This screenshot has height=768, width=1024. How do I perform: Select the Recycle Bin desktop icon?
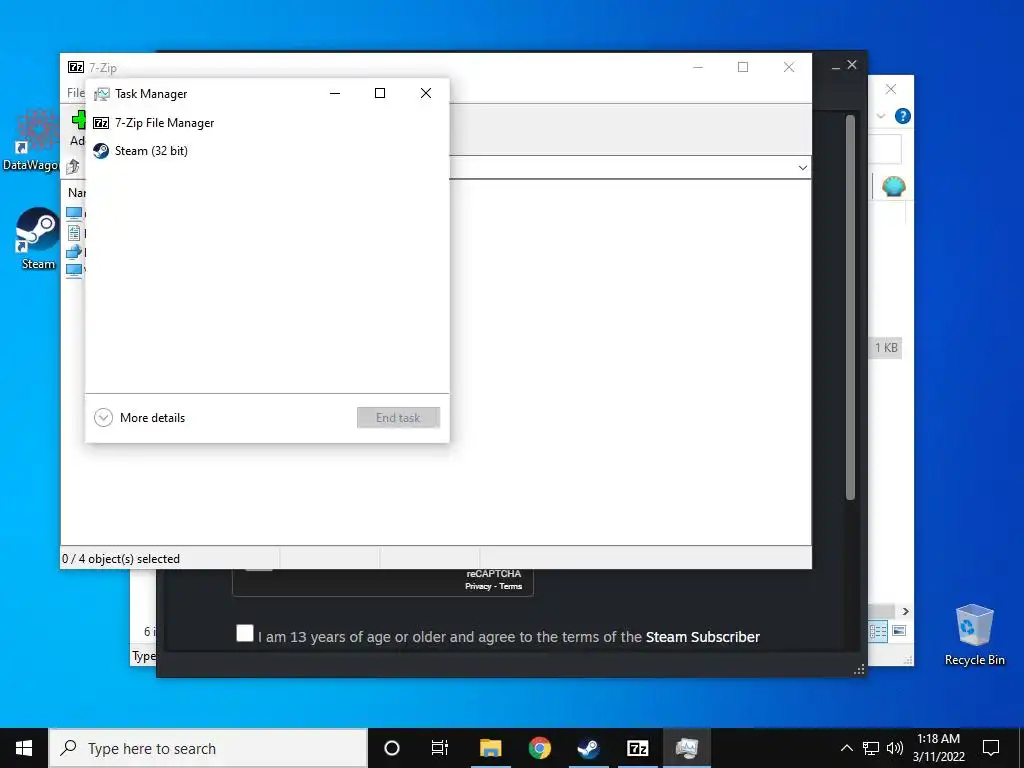[974, 635]
